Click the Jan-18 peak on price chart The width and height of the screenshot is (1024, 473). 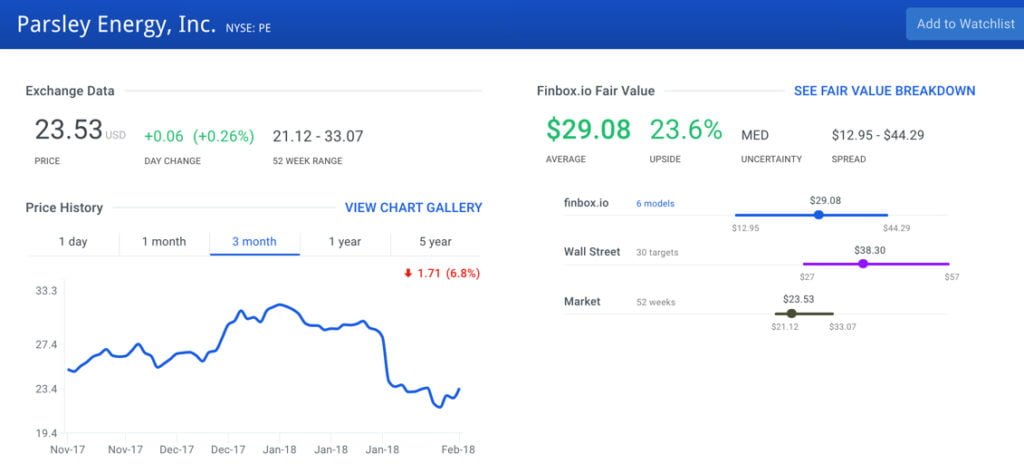(x=281, y=304)
